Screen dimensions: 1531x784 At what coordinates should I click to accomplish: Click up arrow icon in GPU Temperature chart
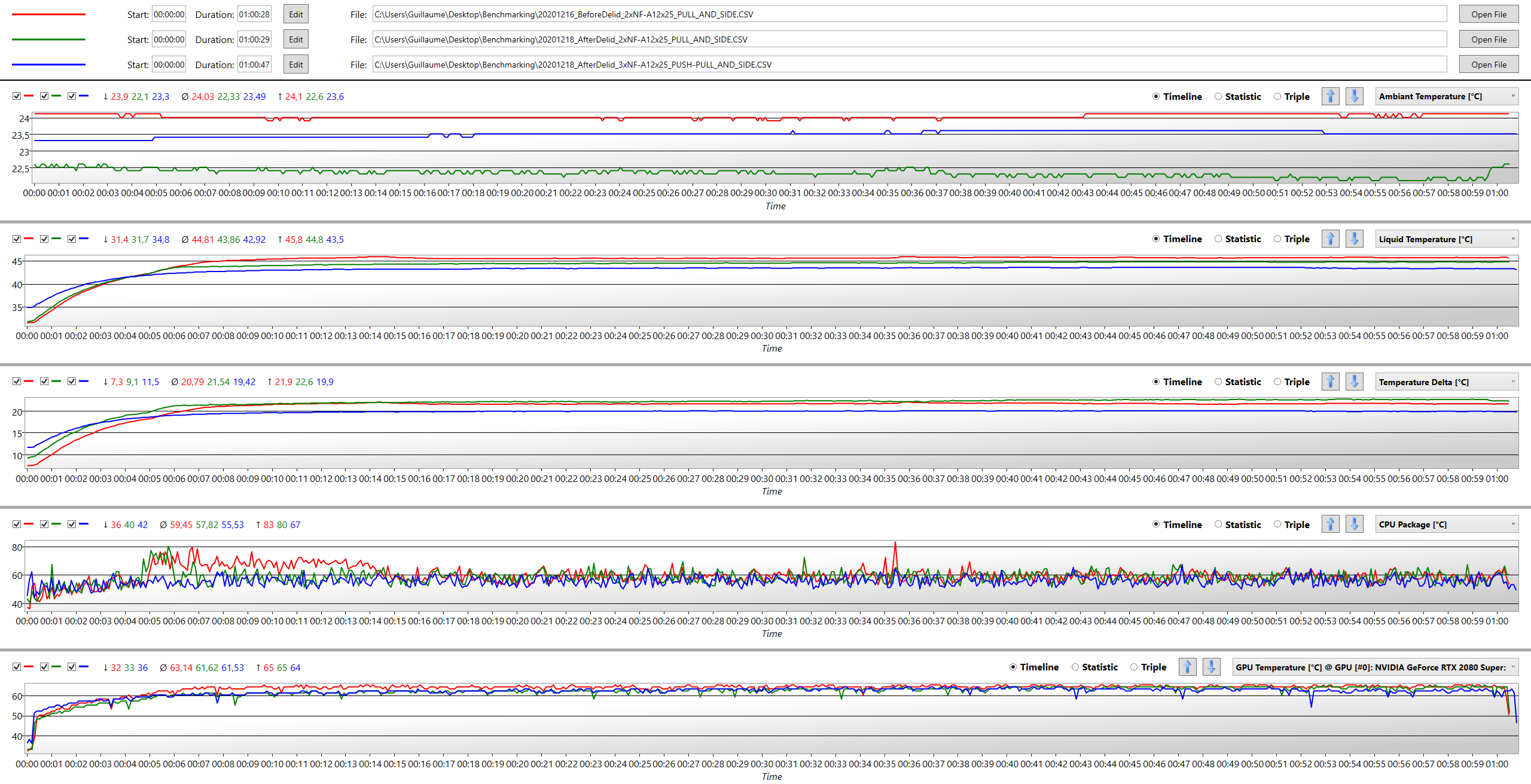click(1187, 667)
